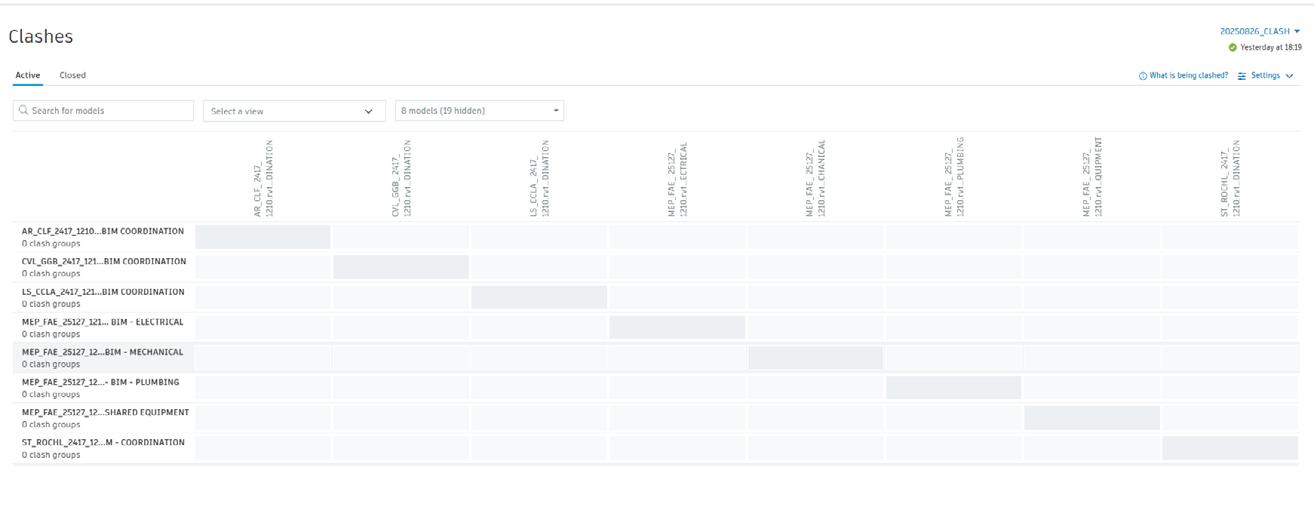This screenshot has width=1314, height=513.
Task: Click the Search for models field
Action: pos(110,111)
